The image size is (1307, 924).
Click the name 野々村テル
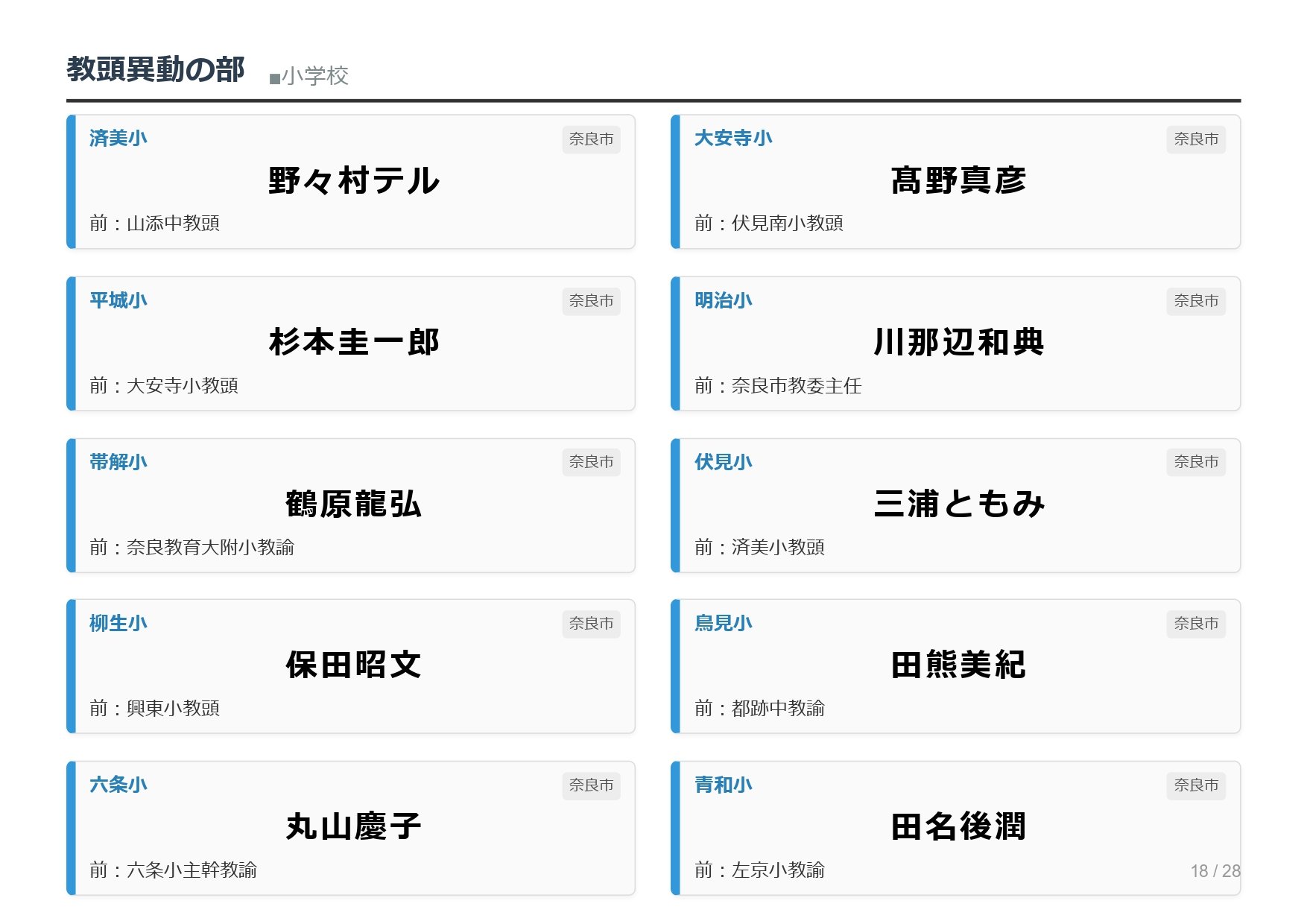pyautogui.click(x=354, y=181)
